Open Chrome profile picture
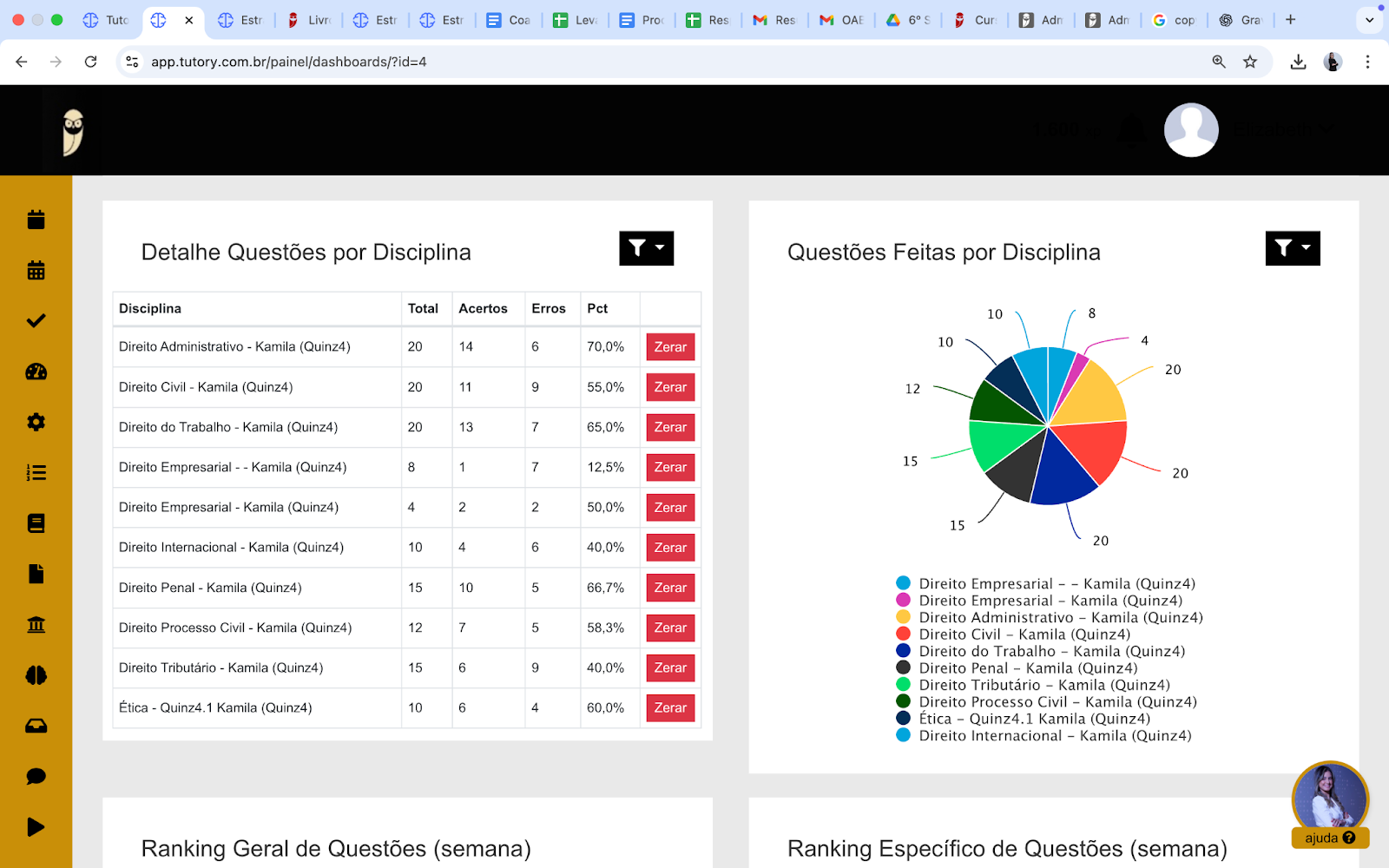Image resolution: width=1389 pixels, height=868 pixels. coord(1333,62)
